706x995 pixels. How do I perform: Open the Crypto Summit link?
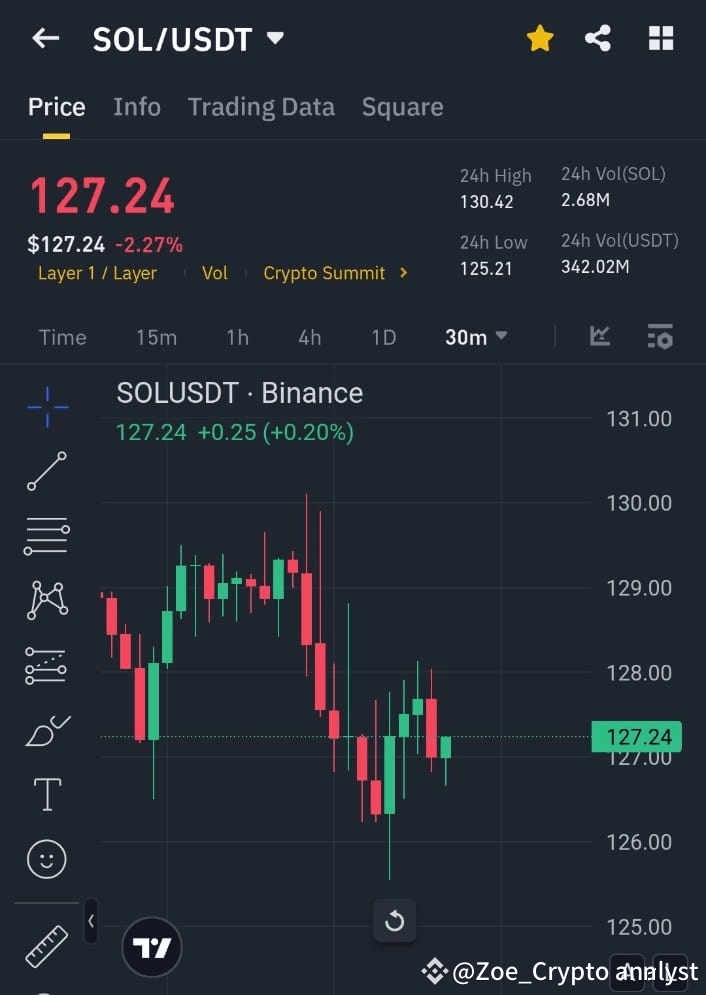pyautogui.click(x=325, y=272)
